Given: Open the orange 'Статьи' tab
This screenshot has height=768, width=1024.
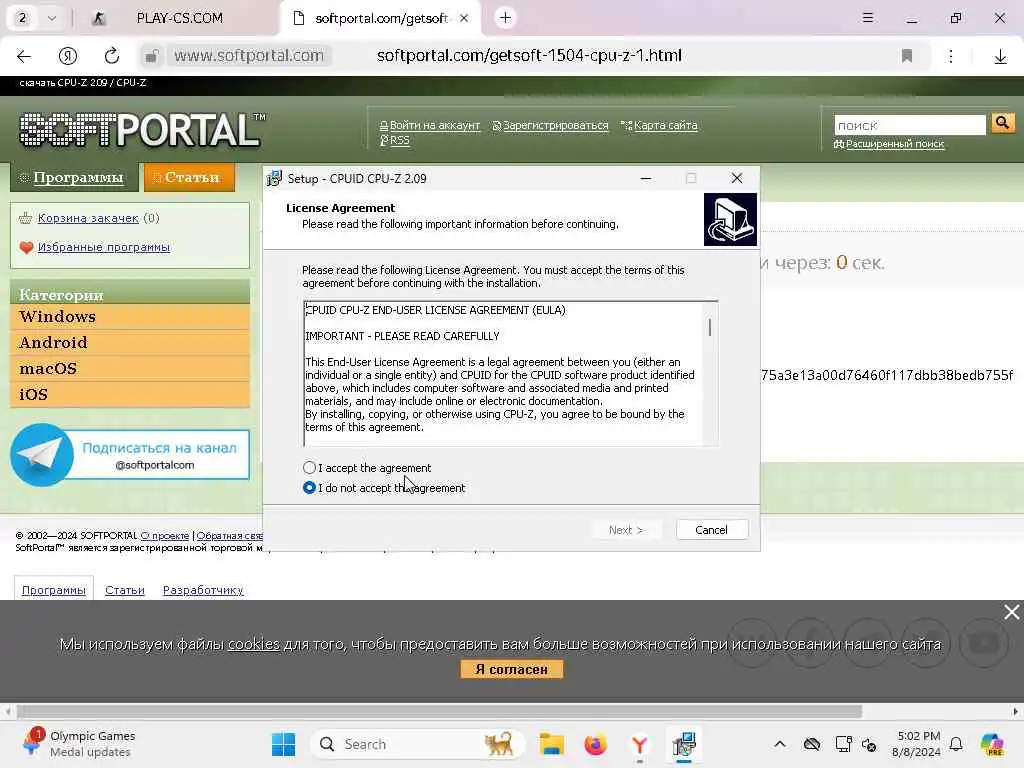Looking at the screenshot, I should (189, 177).
